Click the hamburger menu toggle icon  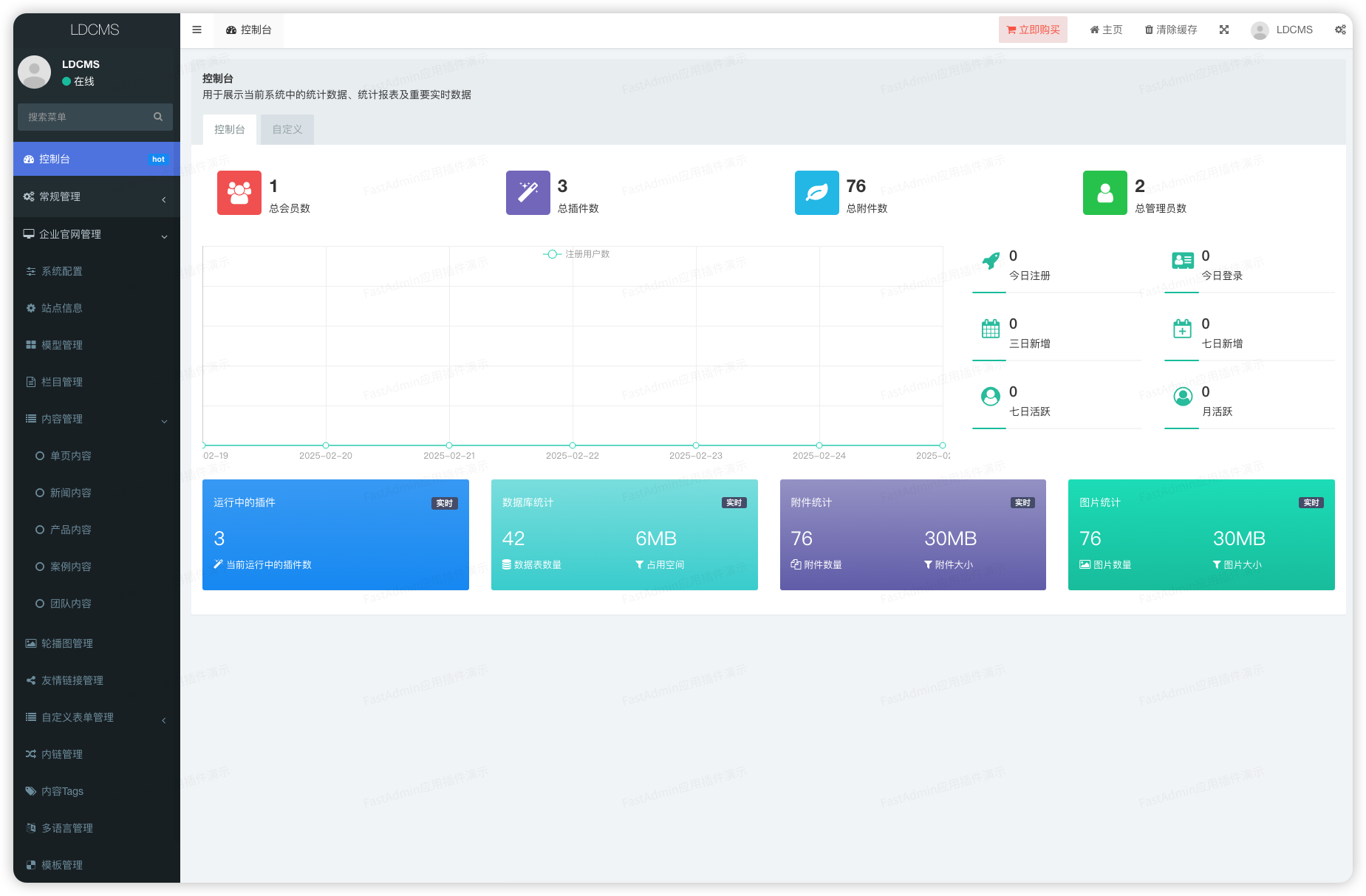(x=197, y=30)
